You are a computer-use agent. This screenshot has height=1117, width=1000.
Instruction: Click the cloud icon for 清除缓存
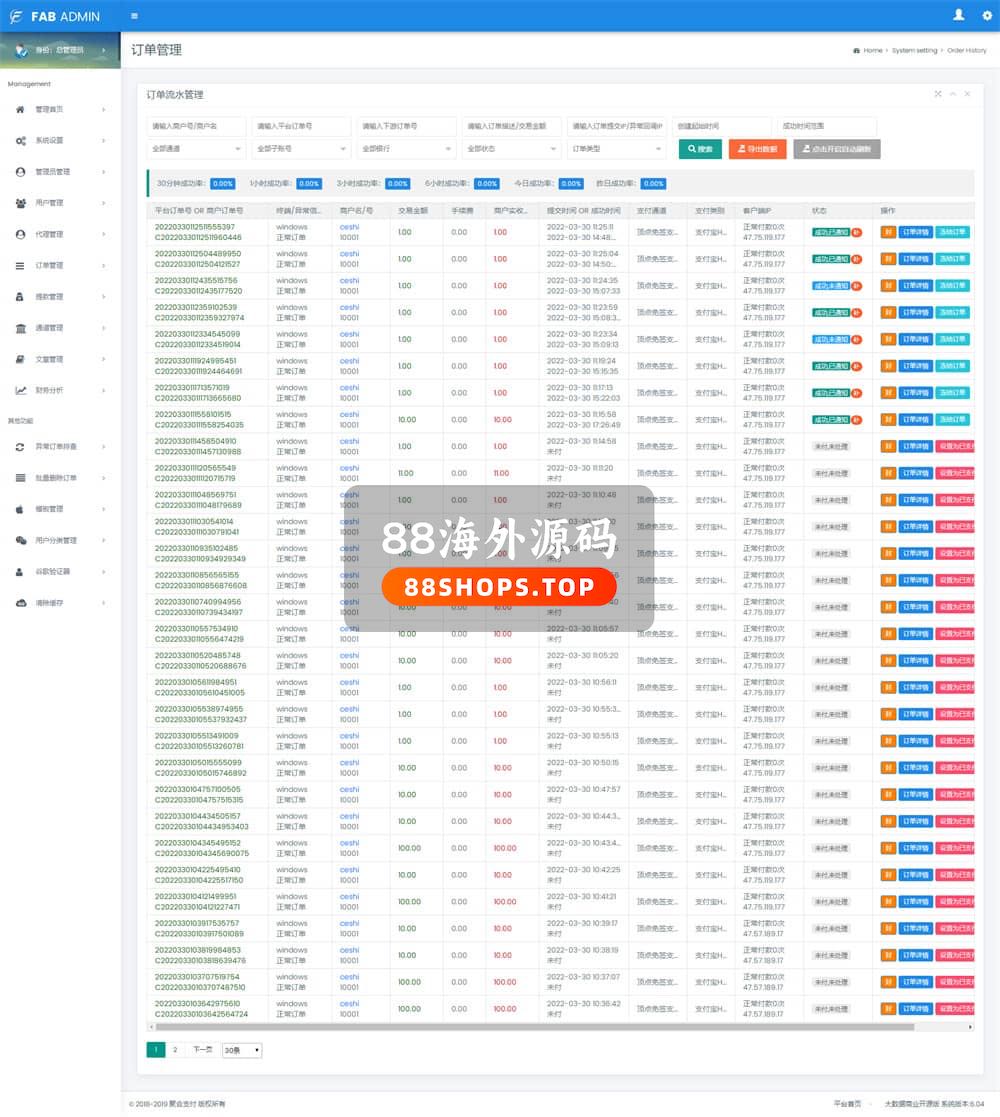pos(20,603)
